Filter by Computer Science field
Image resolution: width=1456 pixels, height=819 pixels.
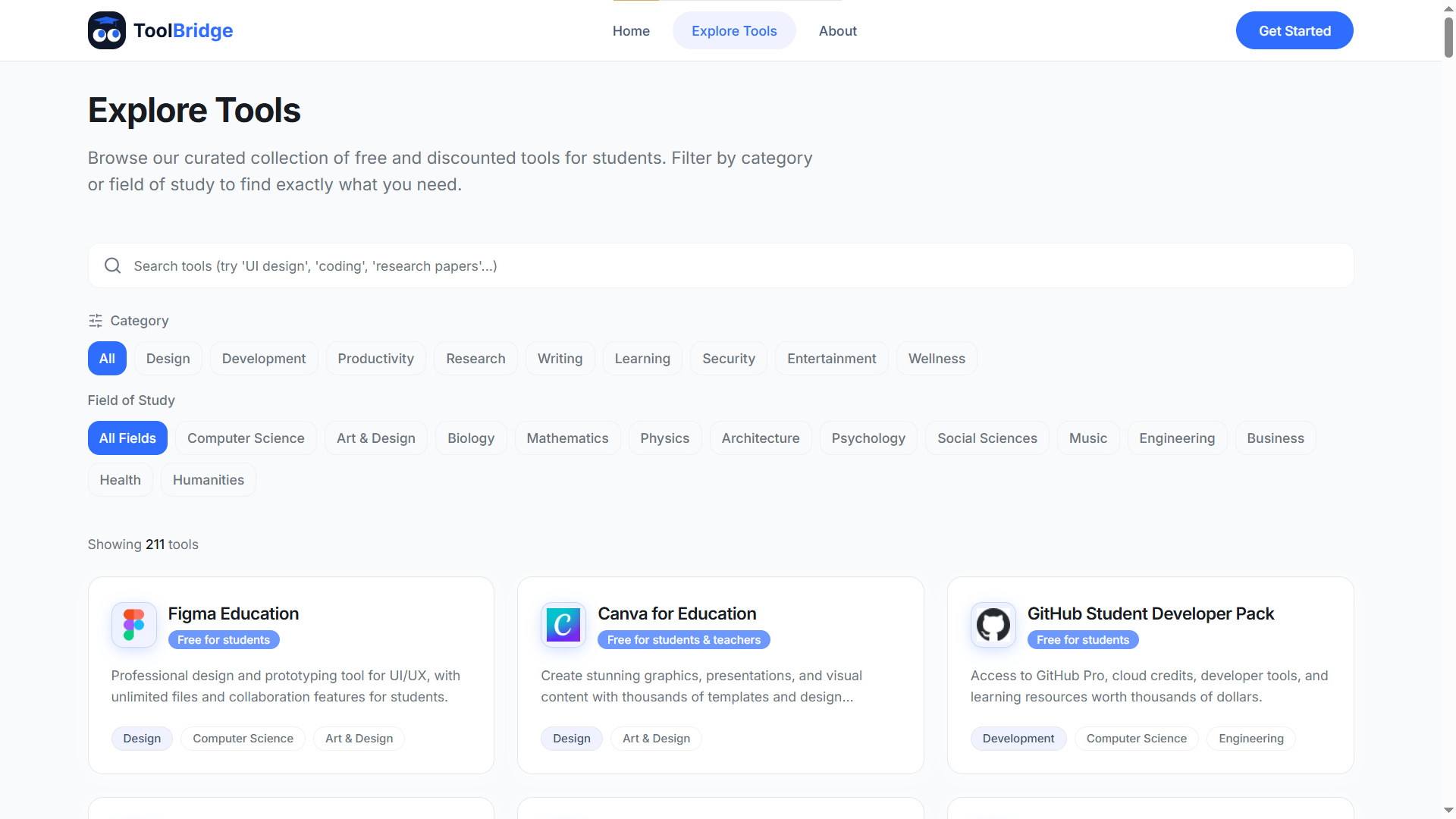click(x=246, y=438)
